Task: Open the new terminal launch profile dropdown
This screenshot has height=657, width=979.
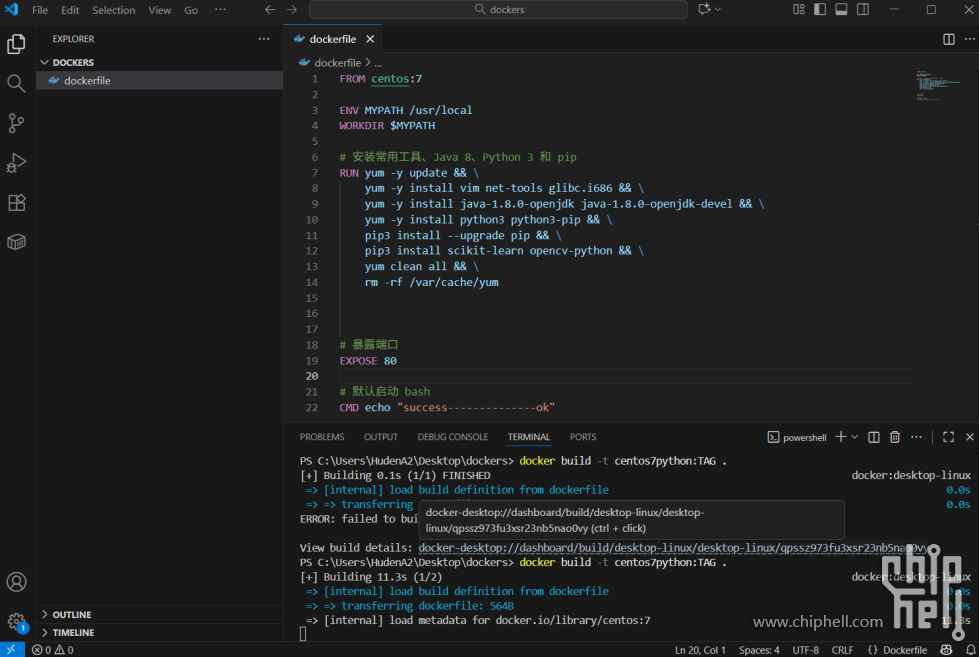Action: pyautogui.click(x=855, y=437)
